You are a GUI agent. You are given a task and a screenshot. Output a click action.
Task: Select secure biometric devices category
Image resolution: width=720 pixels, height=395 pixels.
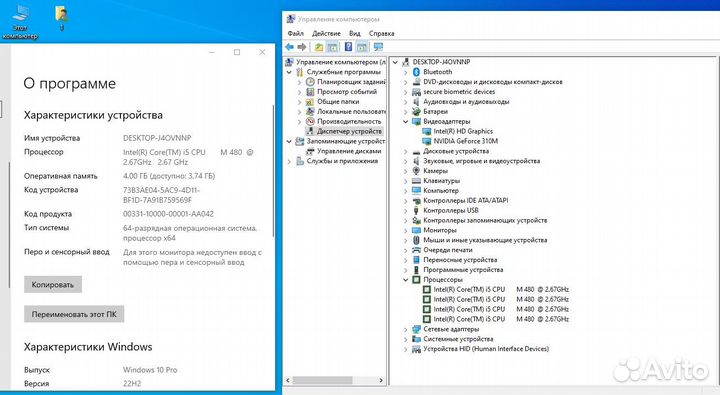pyautogui.click(x=459, y=92)
